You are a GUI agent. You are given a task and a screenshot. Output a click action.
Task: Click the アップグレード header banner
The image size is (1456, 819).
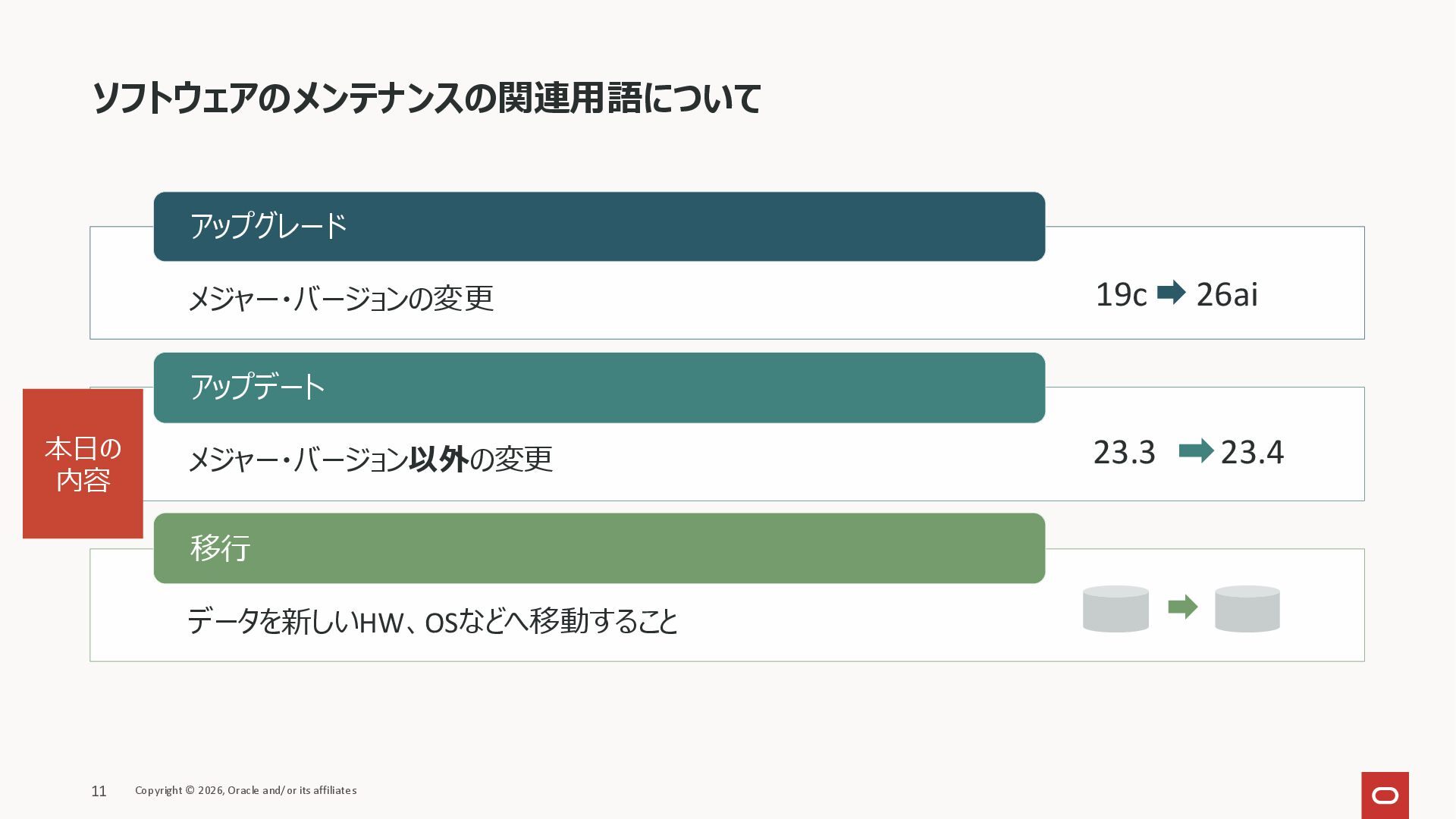coord(599,227)
